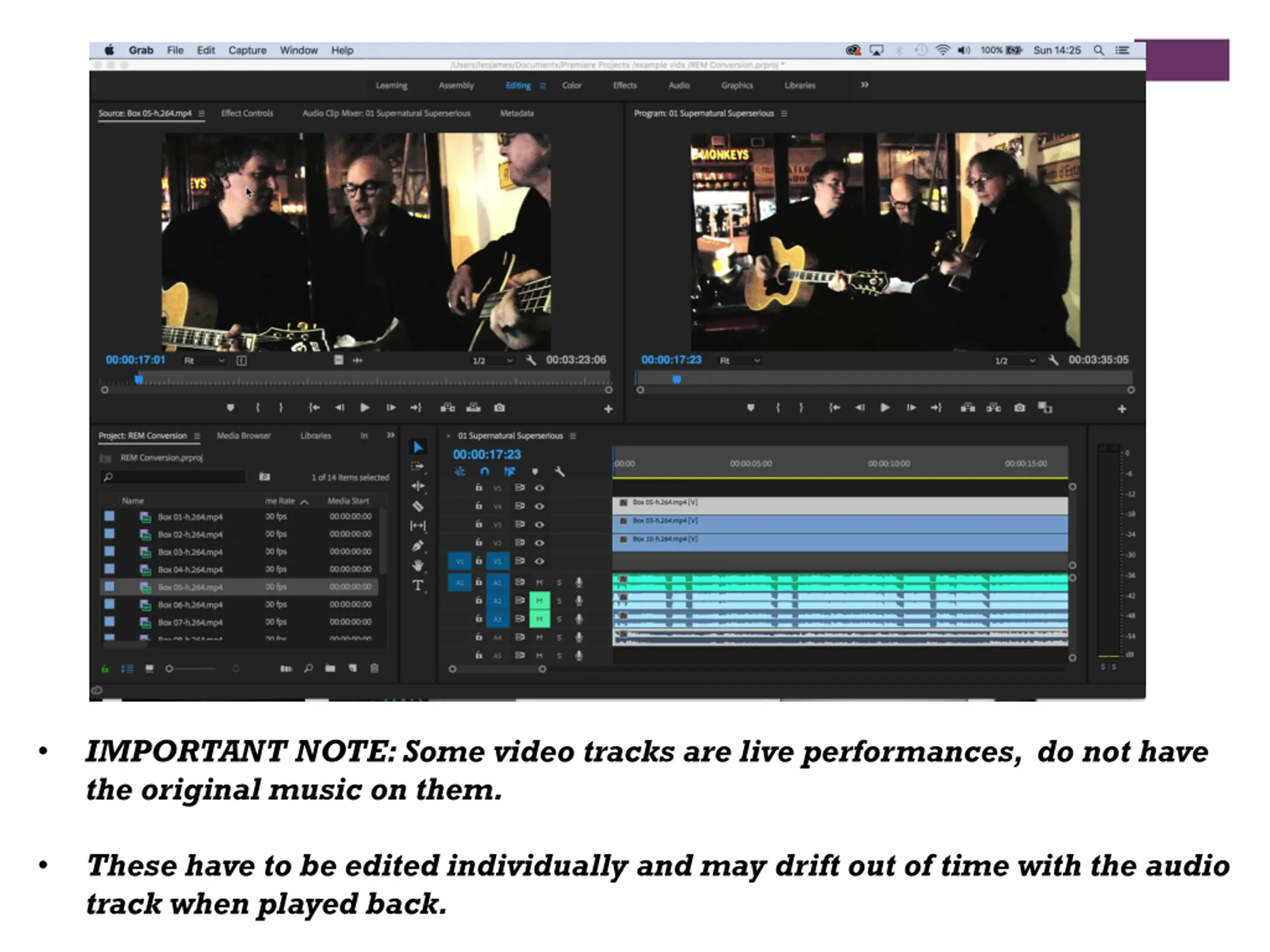Viewport: 1270px width, 952px height.
Task: Click Overwrite button in Source monitor
Action: pyautogui.click(x=473, y=408)
